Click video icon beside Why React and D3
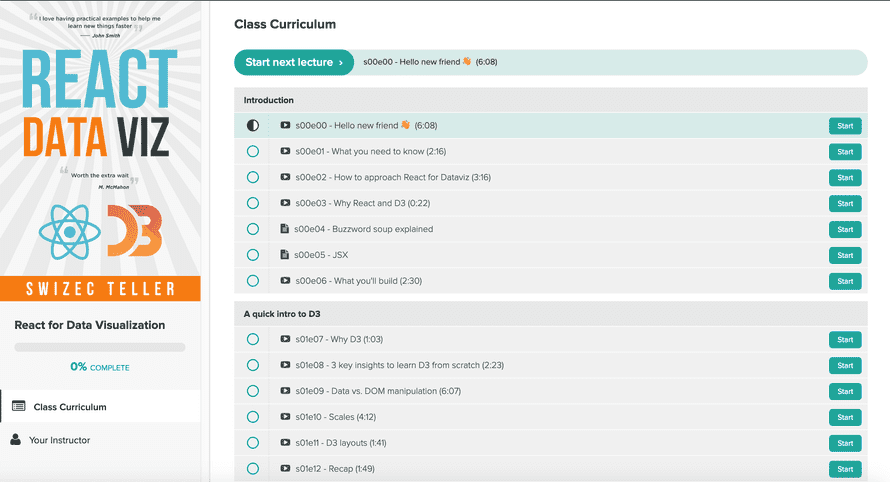The width and height of the screenshot is (890, 482). (285, 203)
